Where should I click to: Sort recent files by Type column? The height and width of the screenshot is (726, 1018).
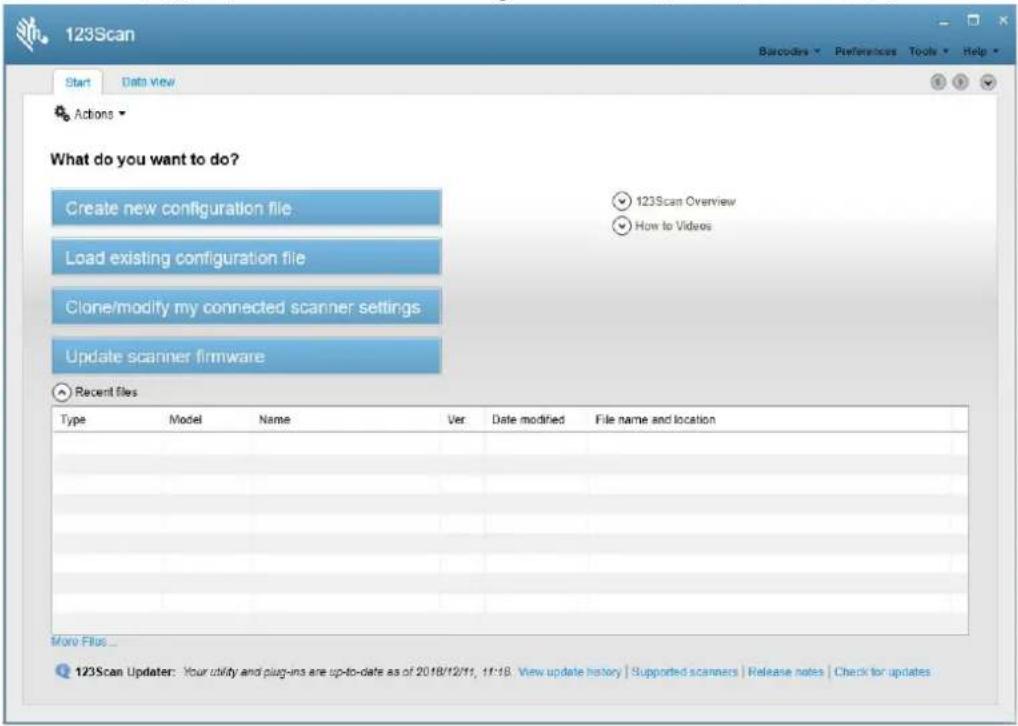[x=107, y=419]
